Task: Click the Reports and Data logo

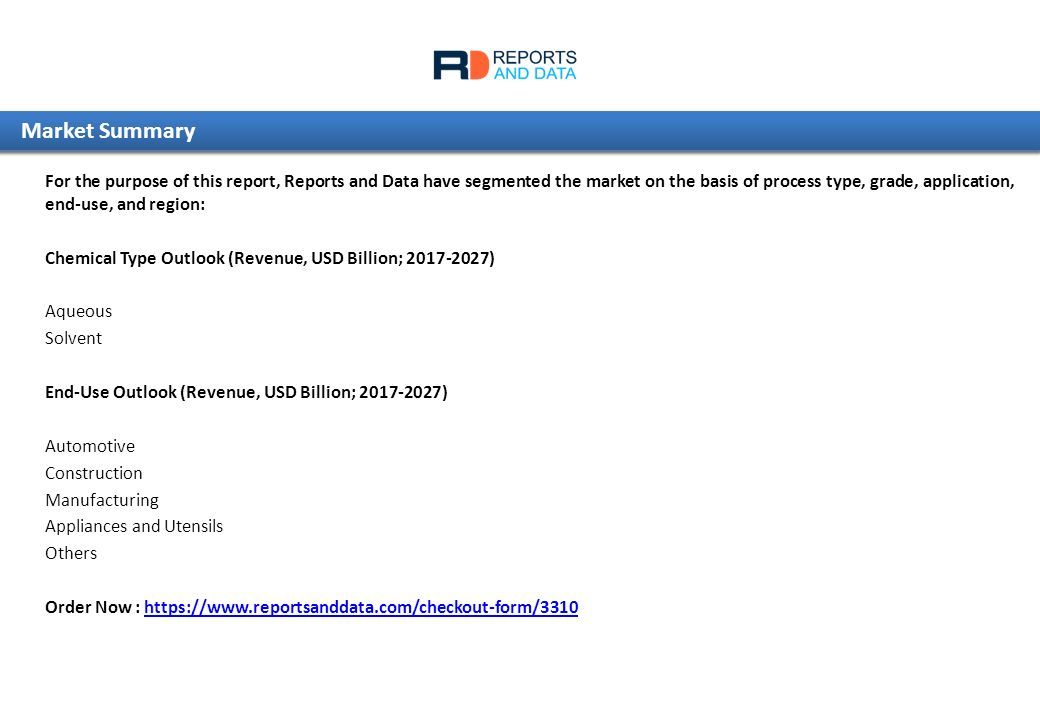Action: 505,65
